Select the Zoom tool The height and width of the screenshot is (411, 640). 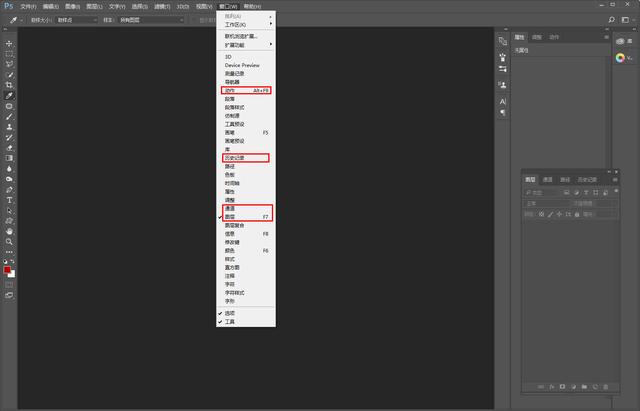pyautogui.click(x=9, y=242)
